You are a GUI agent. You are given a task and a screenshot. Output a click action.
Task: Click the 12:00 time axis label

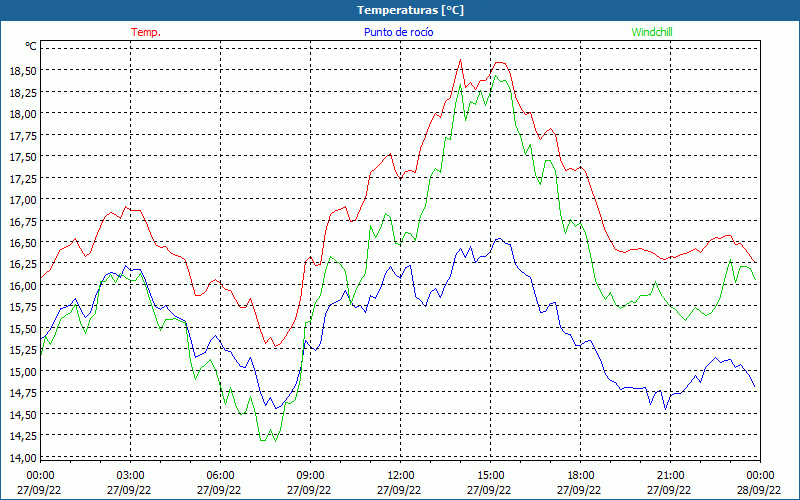click(x=401, y=476)
